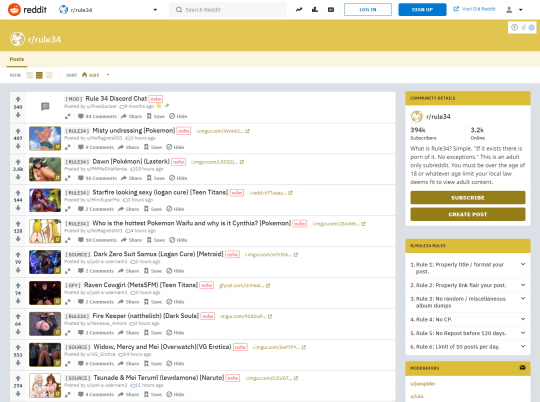Share the Rule 34 Discord Chat post
The image size is (540, 402).
point(132,116)
